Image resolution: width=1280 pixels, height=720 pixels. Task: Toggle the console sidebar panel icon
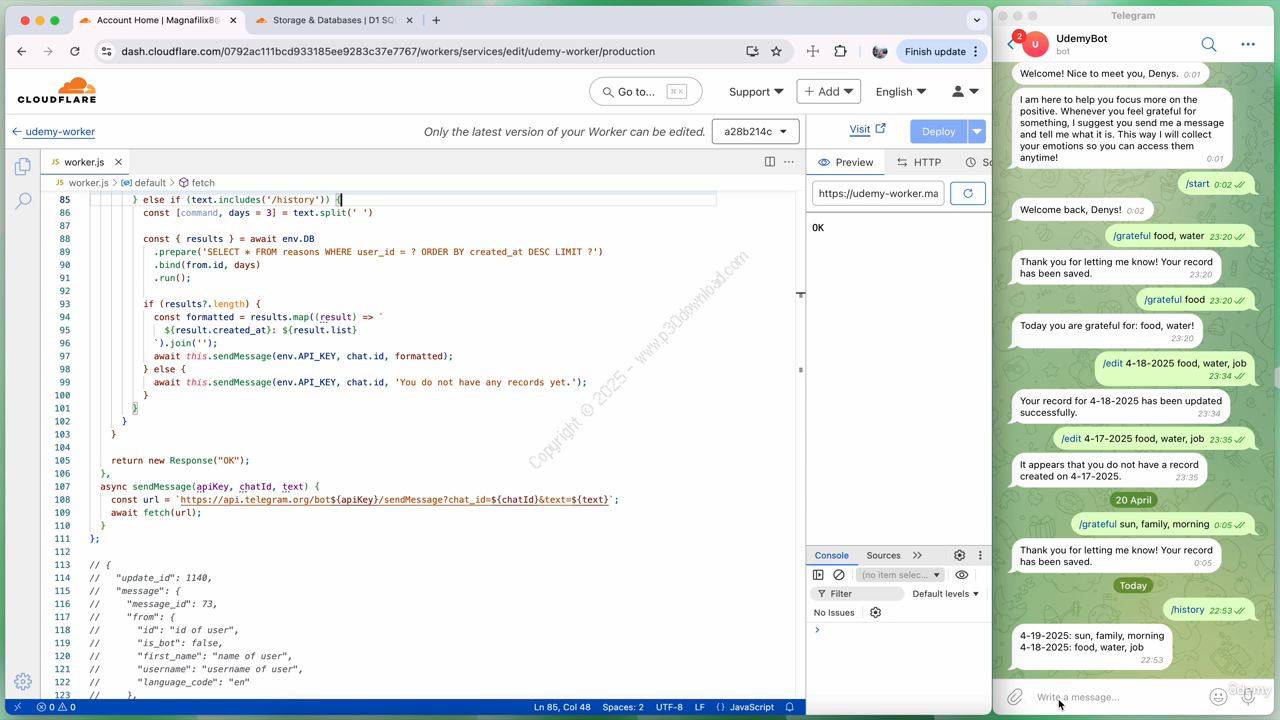pyautogui.click(x=818, y=575)
